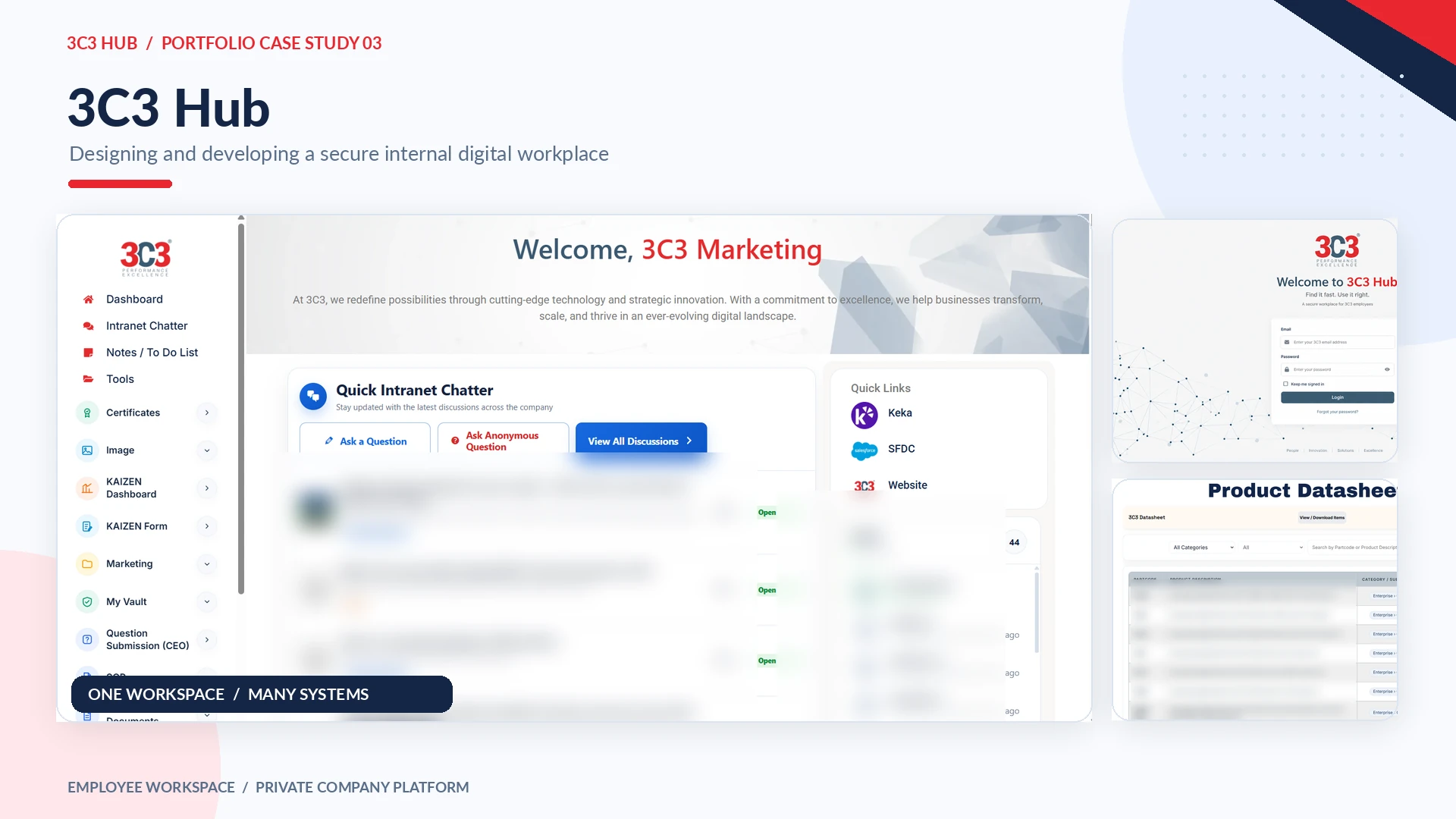Toggle password visibility eye icon
The image size is (1456, 819).
pyautogui.click(x=1387, y=369)
